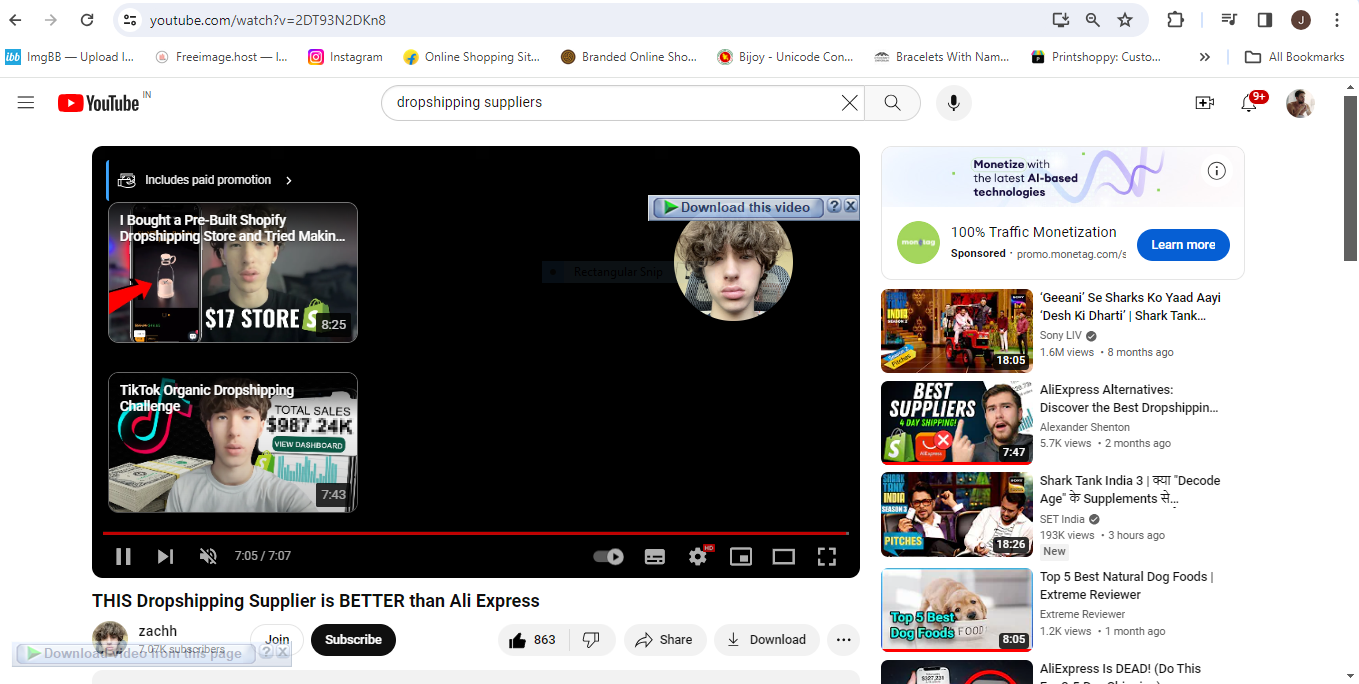Open player settings gear
1359x684 pixels.
pos(699,556)
